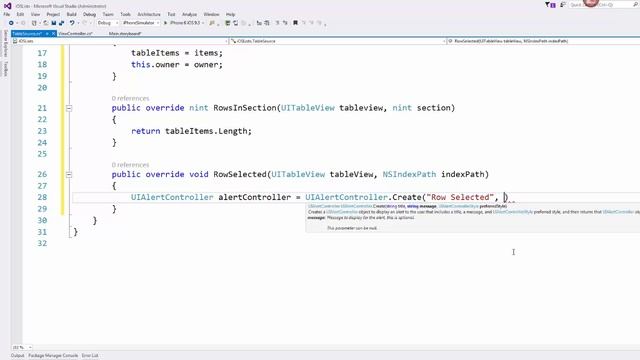
Task: Open the Team menu
Action: click(x=108, y=14)
